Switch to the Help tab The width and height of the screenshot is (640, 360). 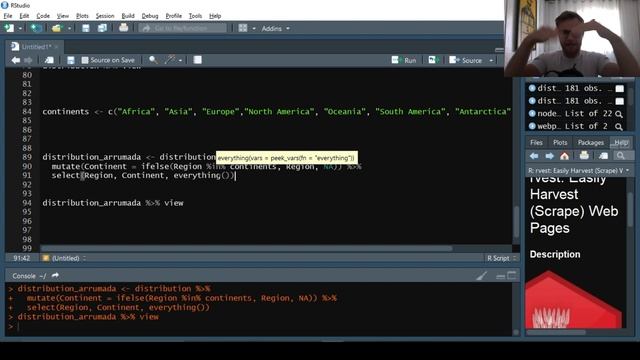[x=621, y=142]
